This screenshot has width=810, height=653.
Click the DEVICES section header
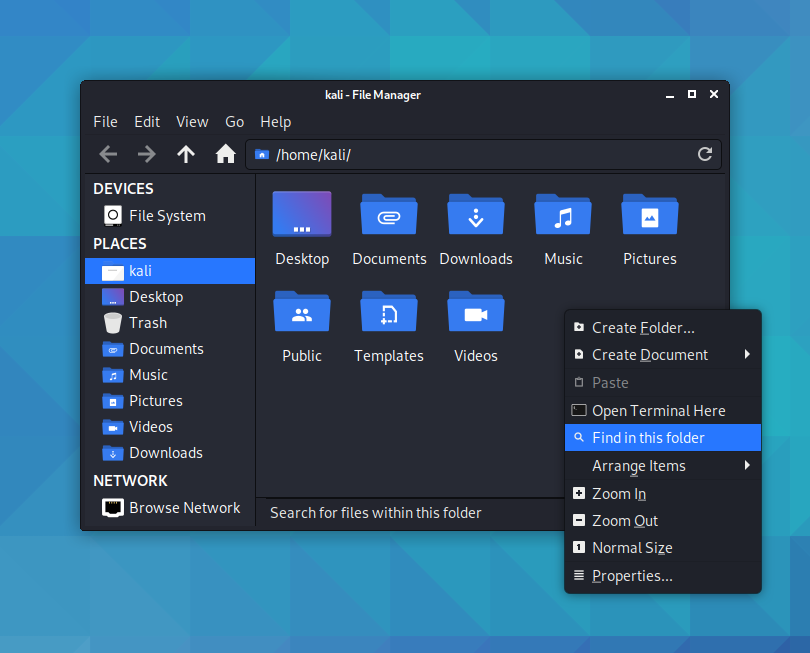[x=123, y=189]
